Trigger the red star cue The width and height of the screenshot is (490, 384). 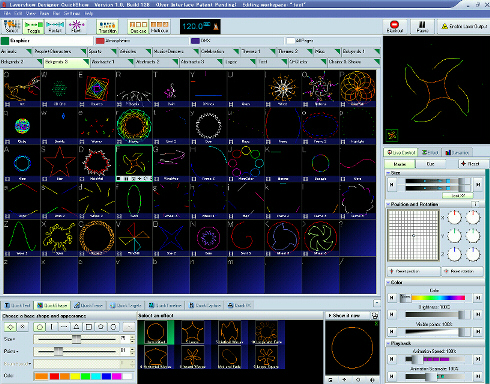point(59,162)
